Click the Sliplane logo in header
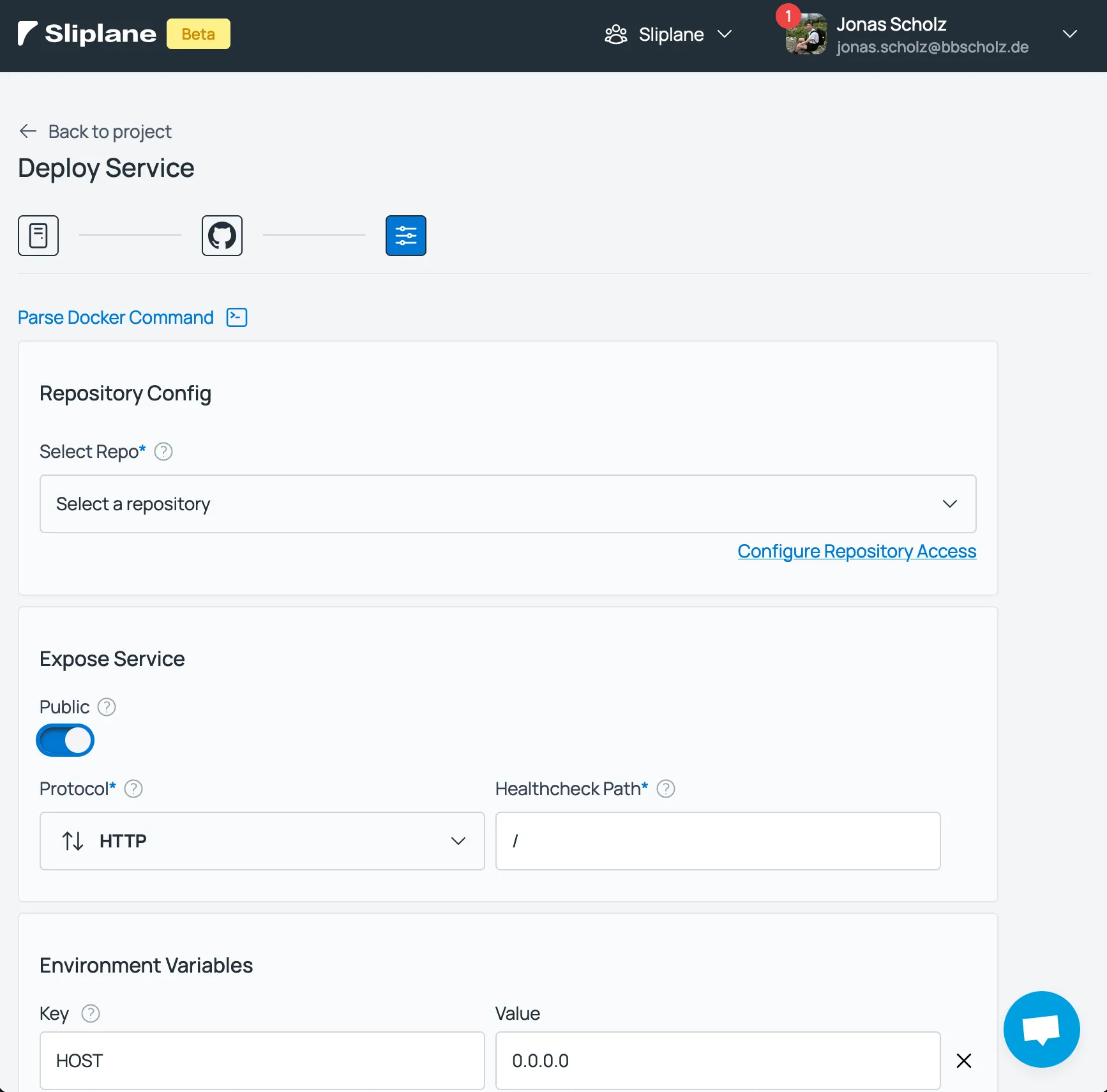Screen dimensions: 1107x1092 coord(87,34)
